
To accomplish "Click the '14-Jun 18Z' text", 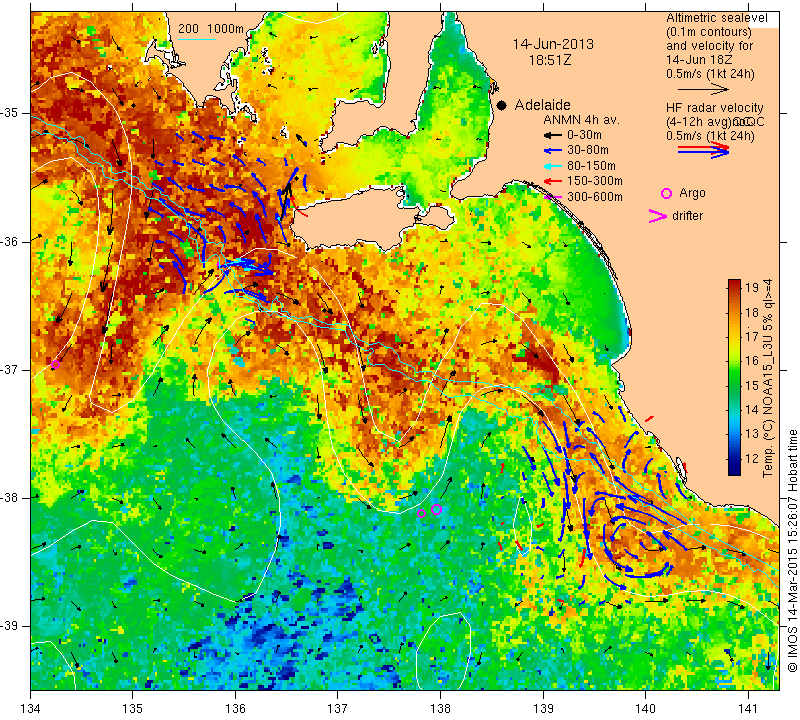I will pyautogui.click(x=699, y=60).
